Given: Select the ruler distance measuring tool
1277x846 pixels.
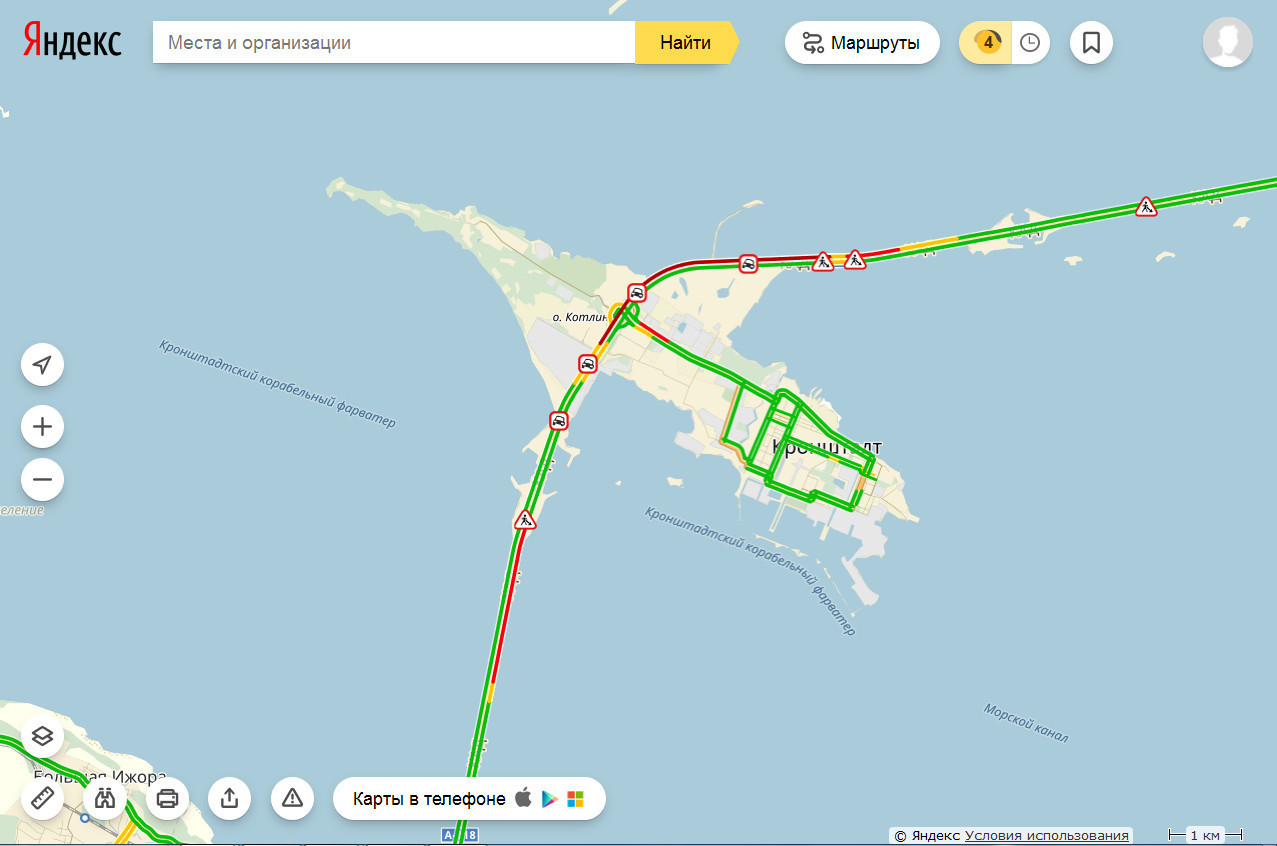Looking at the screenshot, I should coord(42,798).
